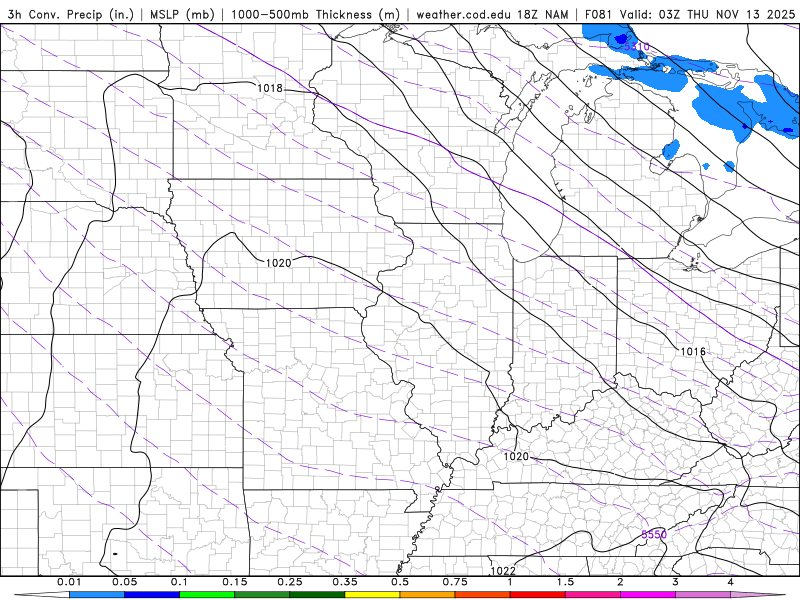Select the orchid 3–4 color swatch
800x600 pixels.
point(703,595)
